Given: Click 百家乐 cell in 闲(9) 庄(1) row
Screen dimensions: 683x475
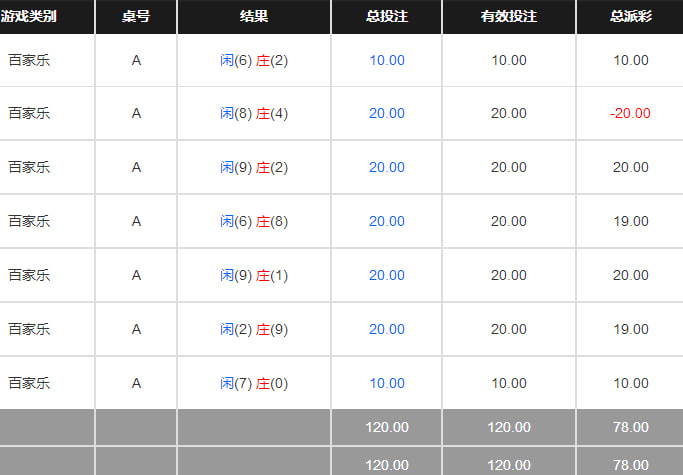Looking at the screenshot, I should click(x=29, y=275).
